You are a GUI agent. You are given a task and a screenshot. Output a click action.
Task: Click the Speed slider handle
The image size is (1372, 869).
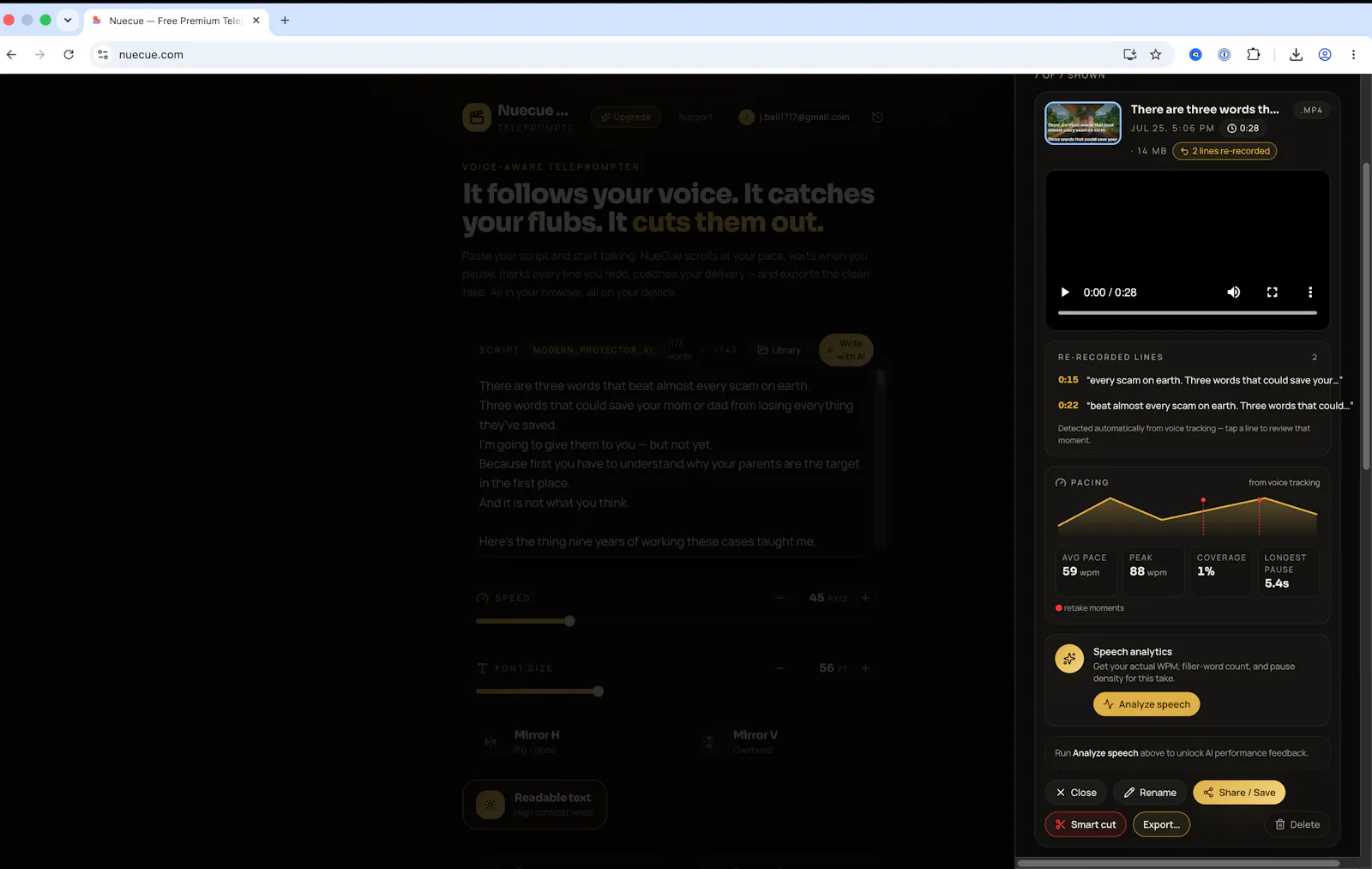[569, 621]
